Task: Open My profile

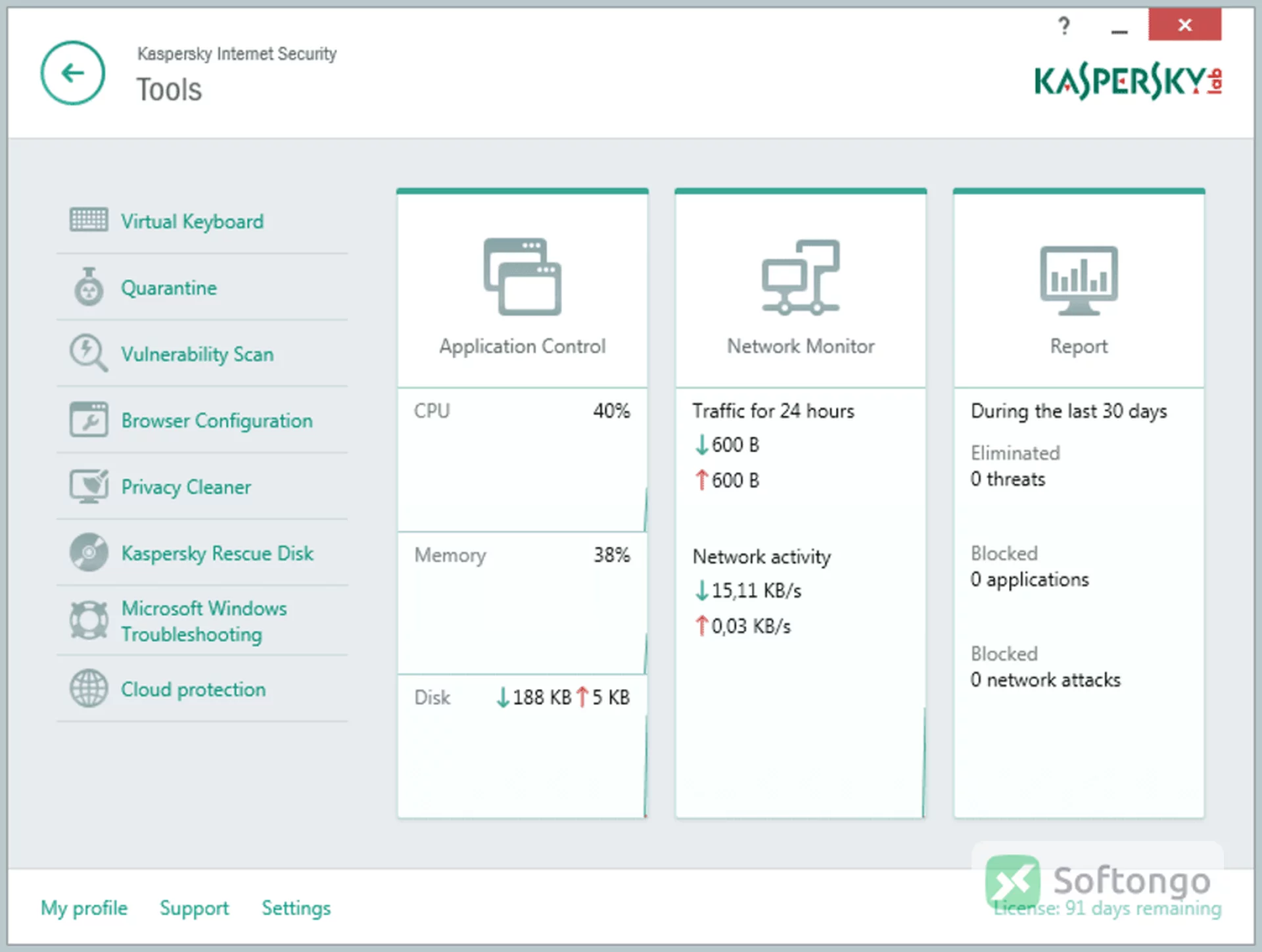Action: (x=84, y=908)
